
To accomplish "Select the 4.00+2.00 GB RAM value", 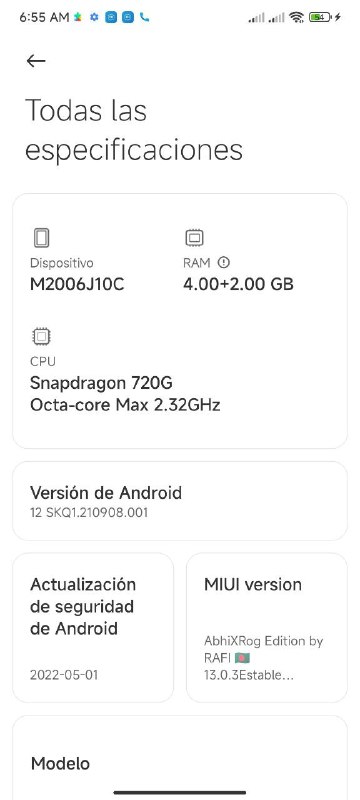I will pos(238,284).
